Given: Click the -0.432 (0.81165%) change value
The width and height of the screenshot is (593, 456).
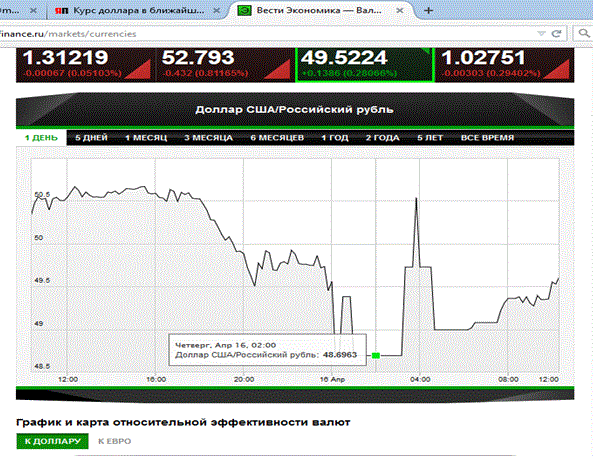Looking at the screenshot, I should [x=206, y=73].
